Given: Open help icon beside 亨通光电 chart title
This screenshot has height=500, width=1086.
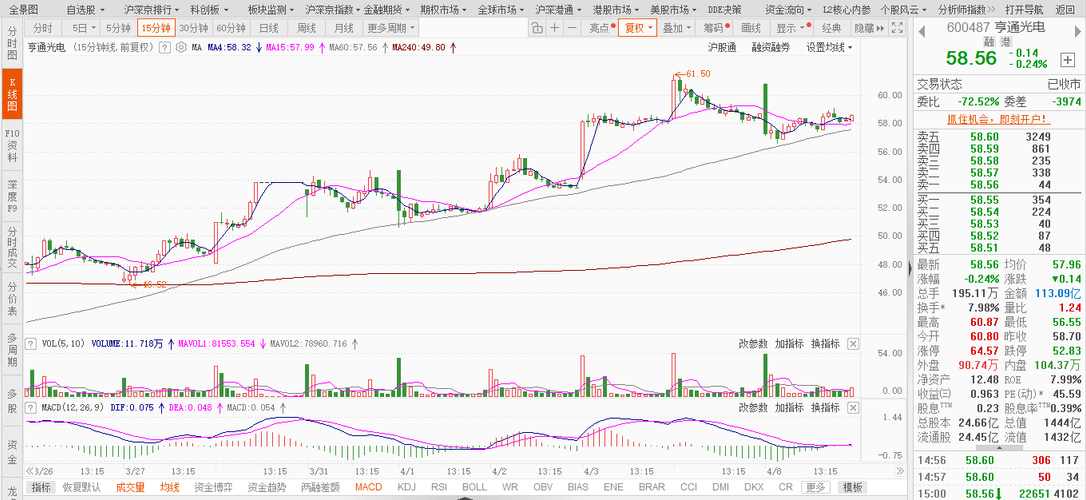Looking at the screenshot, I should 165,48.
